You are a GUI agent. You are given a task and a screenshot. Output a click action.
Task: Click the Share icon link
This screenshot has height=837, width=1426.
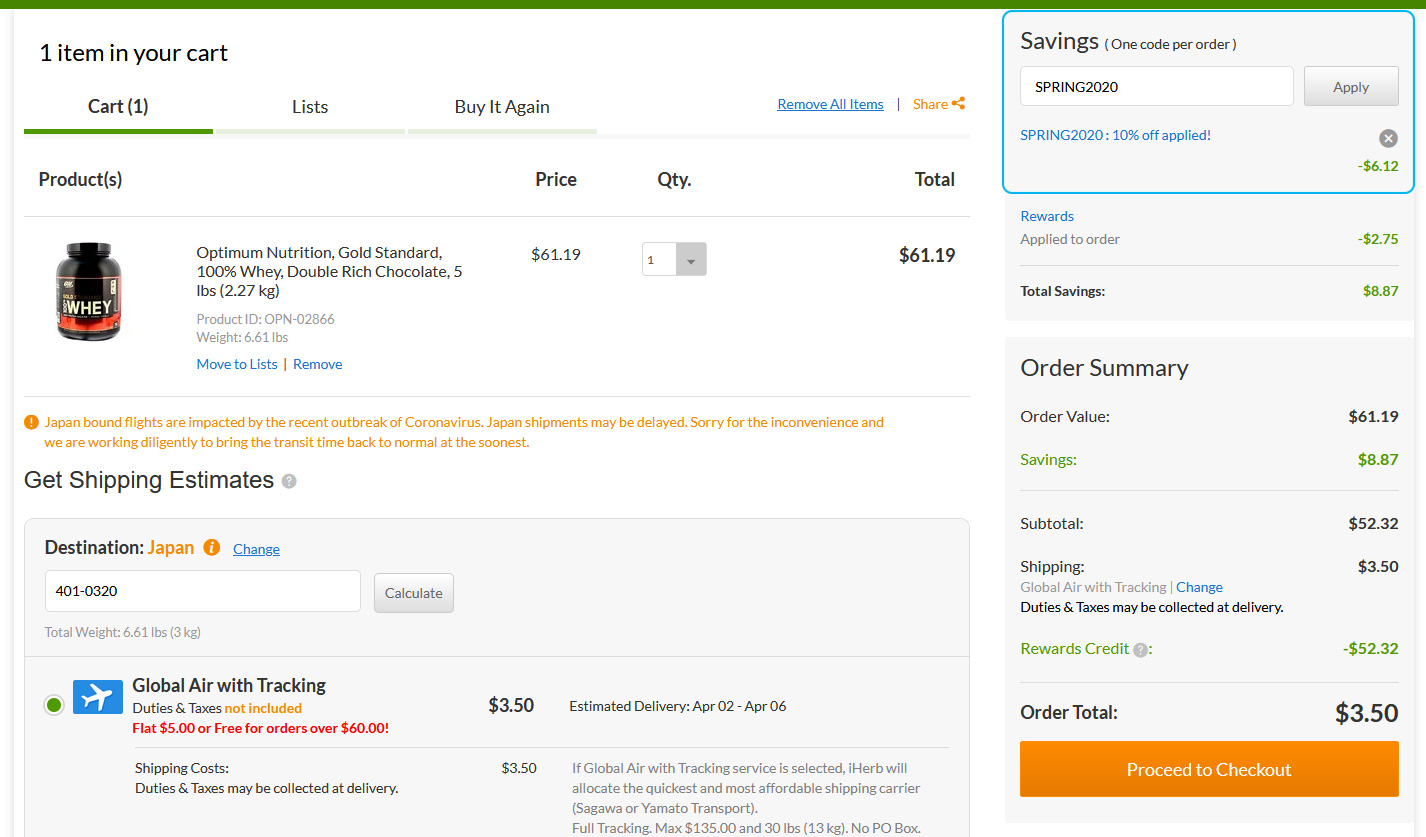point(939,104)
